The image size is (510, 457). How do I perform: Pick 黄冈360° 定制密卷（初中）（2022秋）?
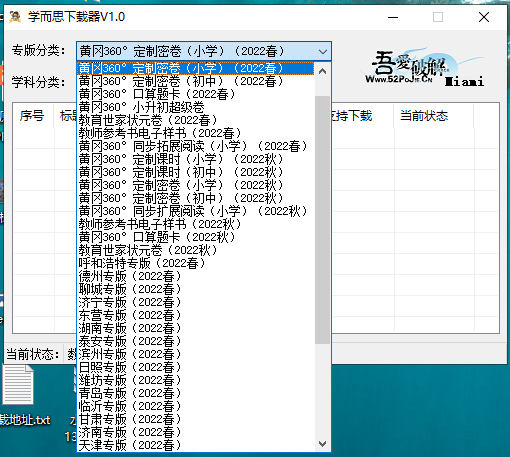pos(196,198)
